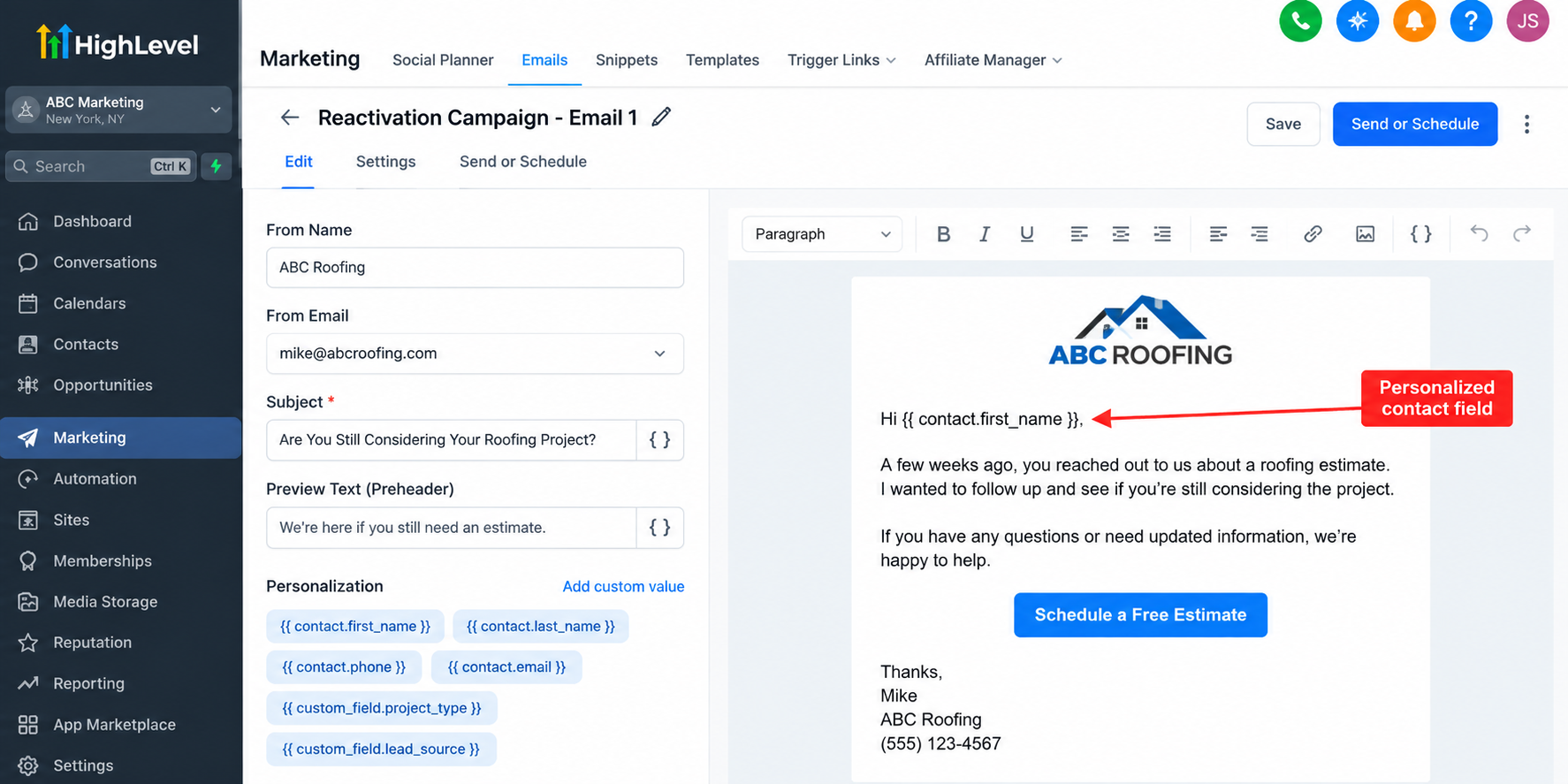Open the Settings tab next to Edit
This screenshot has width=1568, height=784.
coord(385,162)
